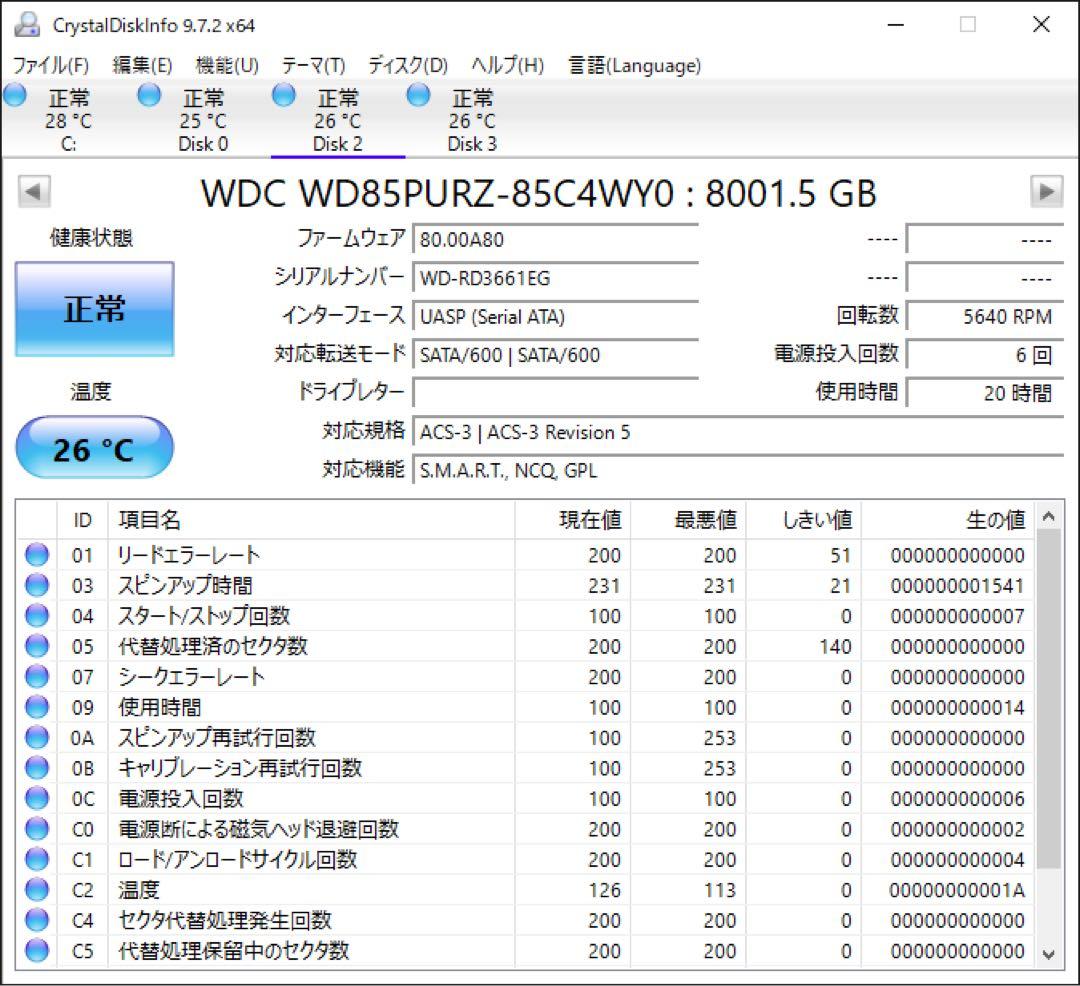Click the 正常 health status button
This screenshot has width=1080, height=986.
(93, 309)
